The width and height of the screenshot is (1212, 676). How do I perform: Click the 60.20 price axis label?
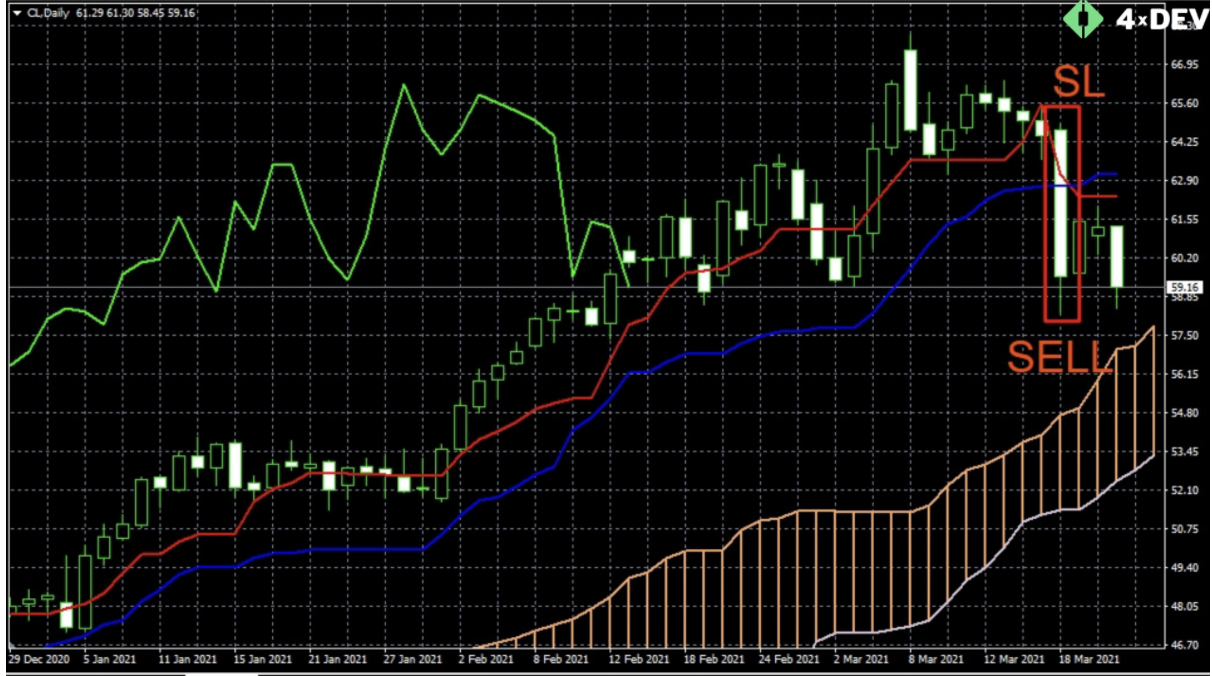click(x=1184, y=258)
